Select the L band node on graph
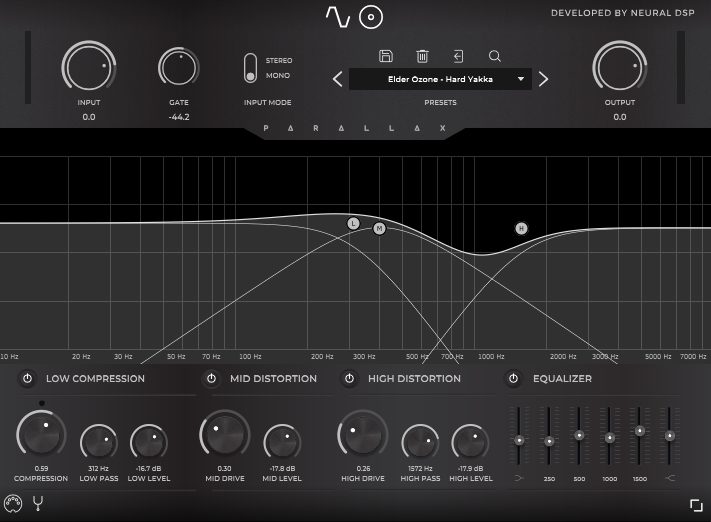This screenshot has width=711, height=522. (x=353, y=223)
